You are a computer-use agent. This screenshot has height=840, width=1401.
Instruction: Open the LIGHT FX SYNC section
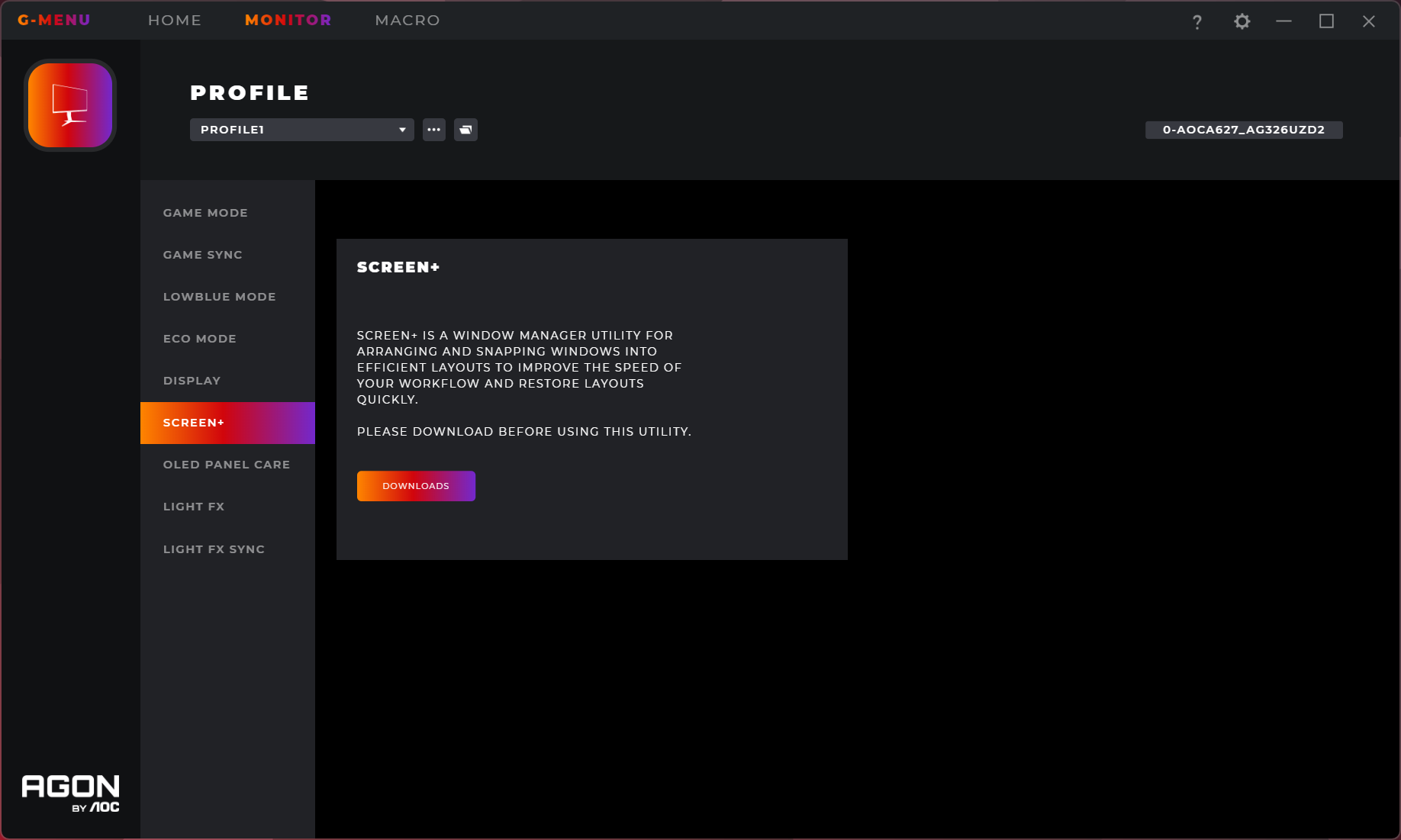(x=227, y=549)
